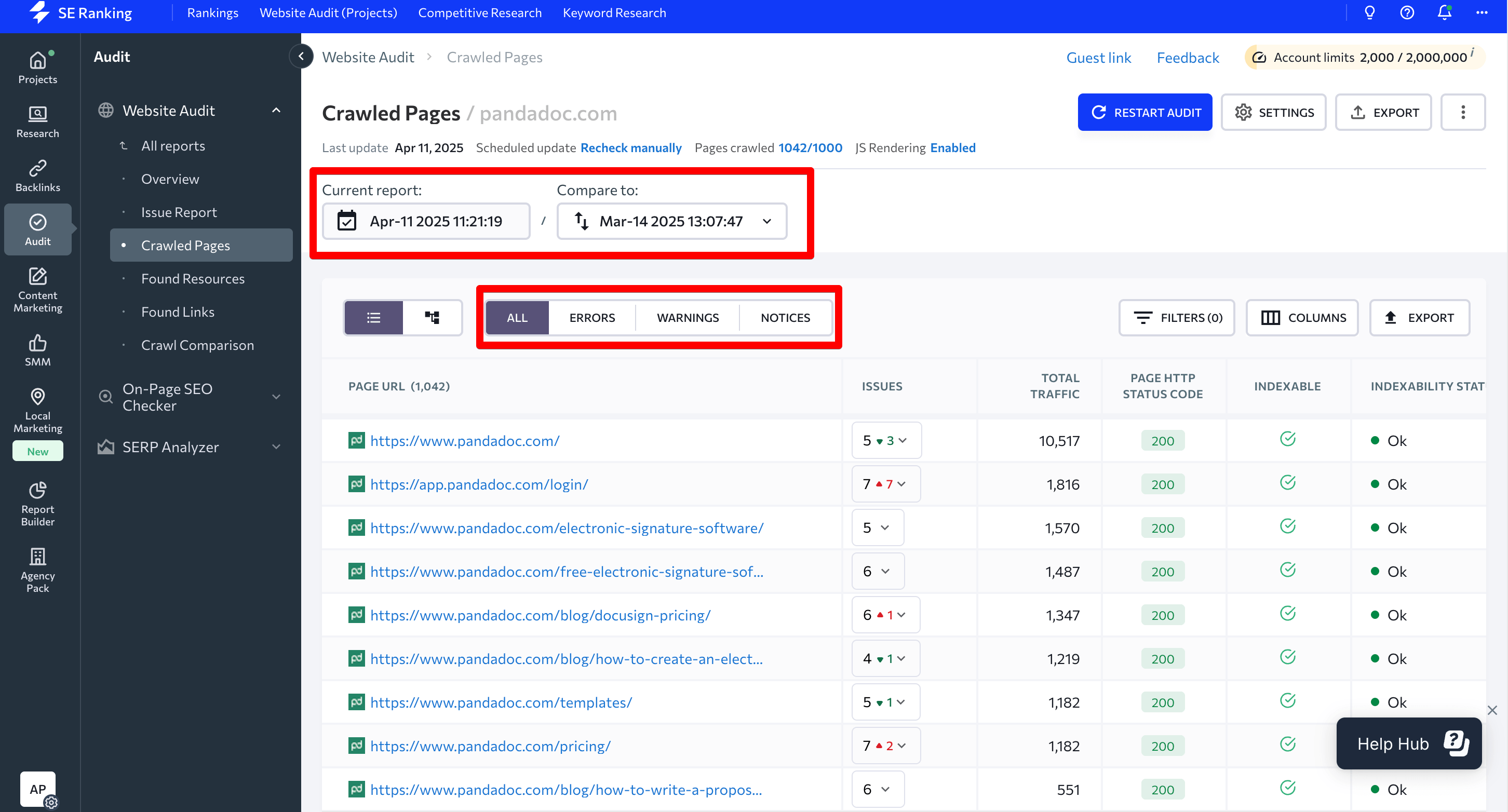The image size is (1508, 812).
Task: Open the Issue Report
Action: [179, 212]
